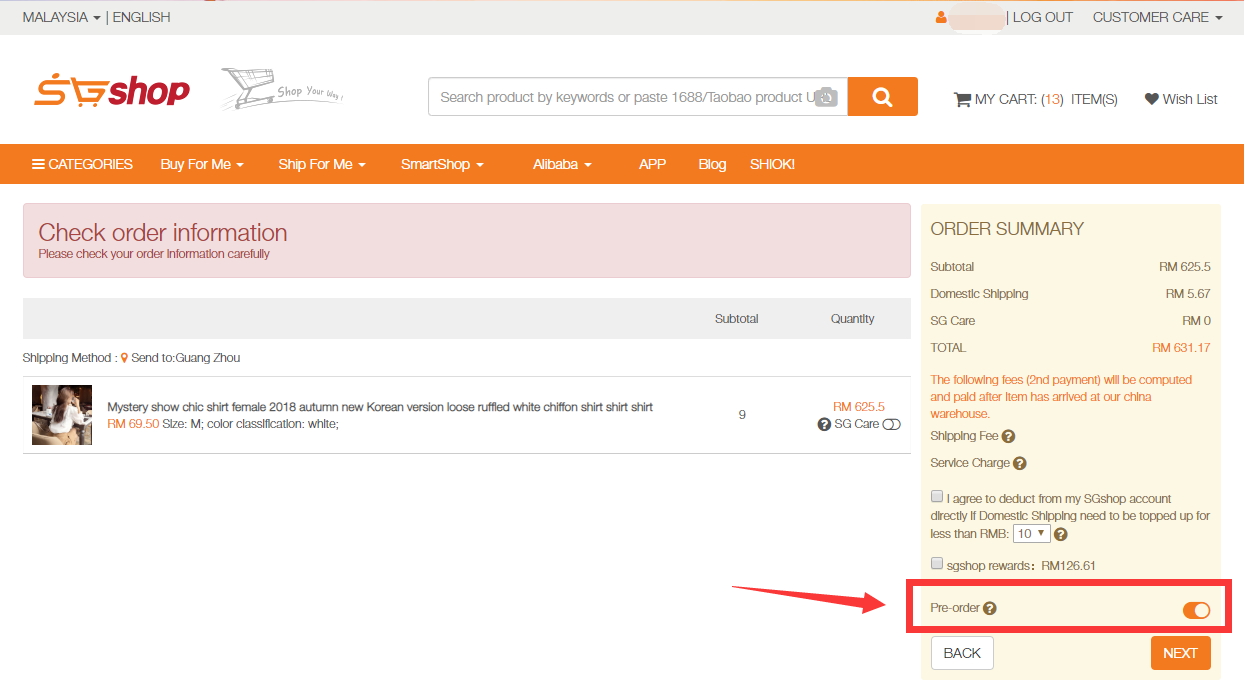Viewport: 1244px width, 691px height.
Task: Check the sgshop rewards checkbox
Action: [937, 563]
